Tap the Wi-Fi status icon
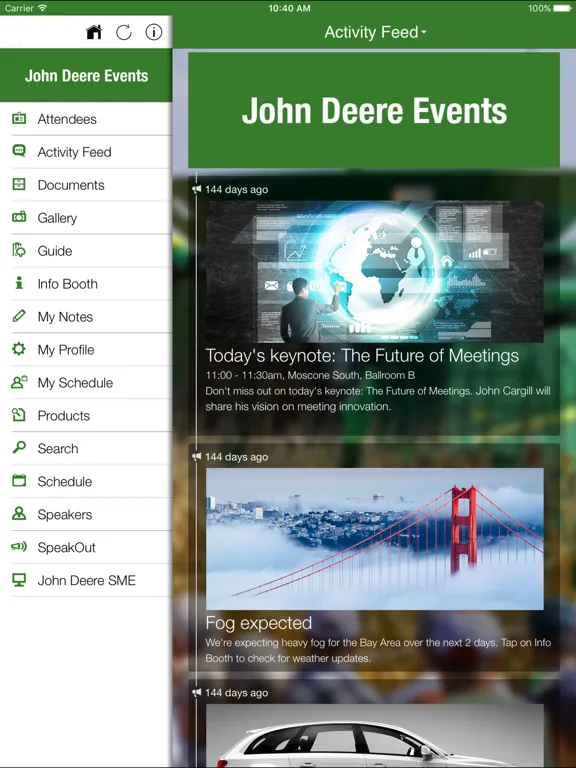 coord(43,8)
